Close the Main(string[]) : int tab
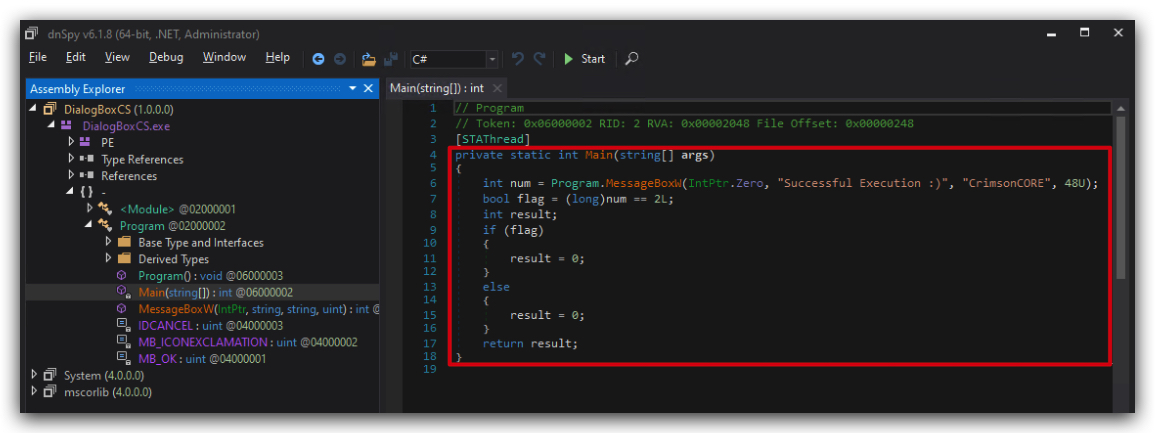 [497, 88]
